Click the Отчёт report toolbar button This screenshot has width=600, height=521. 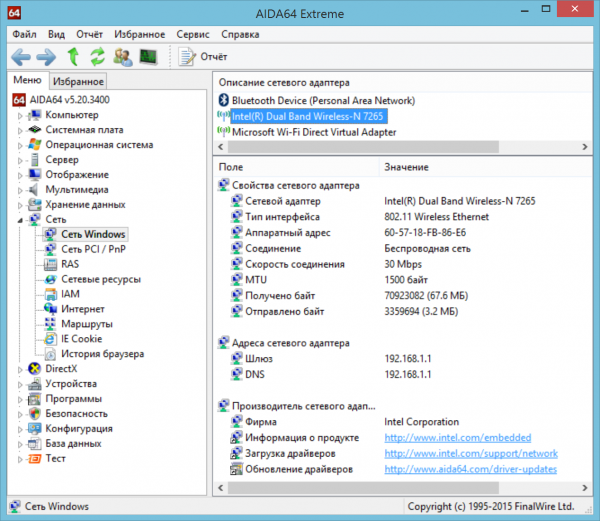pos(203,57)
